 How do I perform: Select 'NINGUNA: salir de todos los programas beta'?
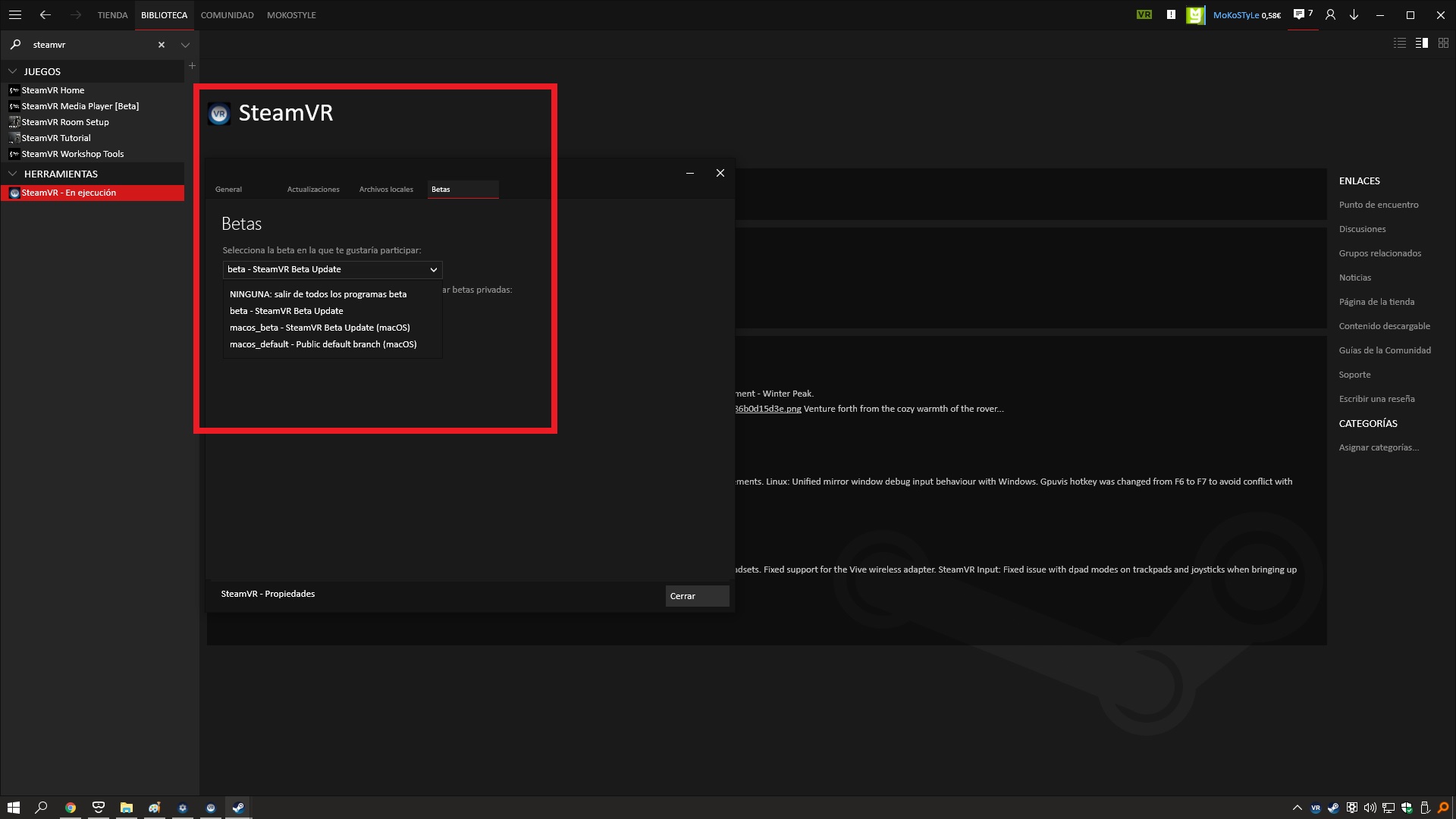point(318,294)
